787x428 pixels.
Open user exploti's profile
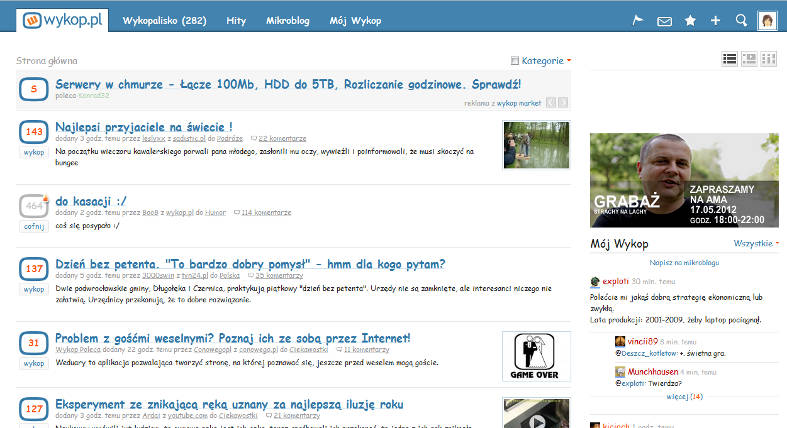pyautogui.click(x=615, y=281)
